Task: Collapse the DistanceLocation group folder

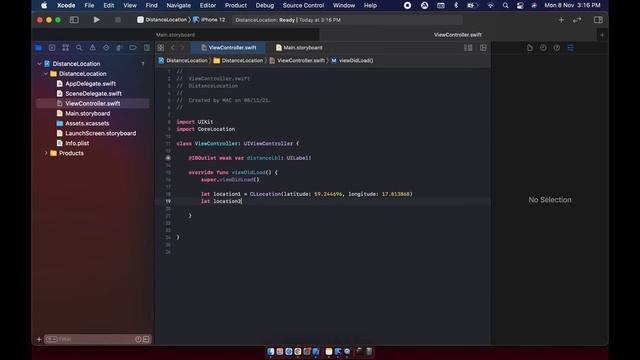Action: [x=46, y=74]
